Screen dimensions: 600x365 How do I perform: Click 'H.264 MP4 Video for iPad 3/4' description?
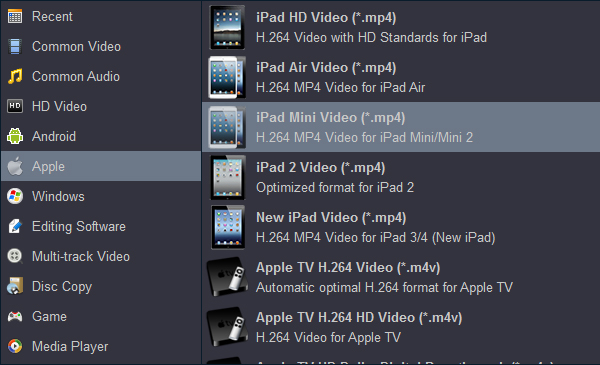(375, 238)
